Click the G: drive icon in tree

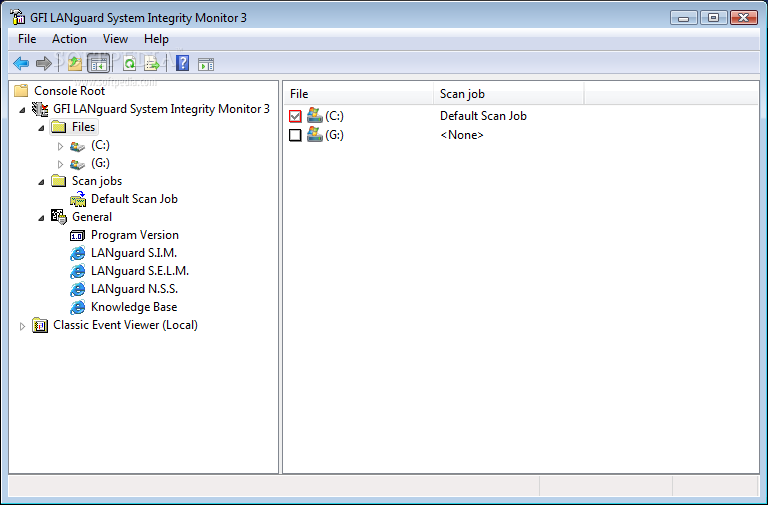click(x=77, y=164)
